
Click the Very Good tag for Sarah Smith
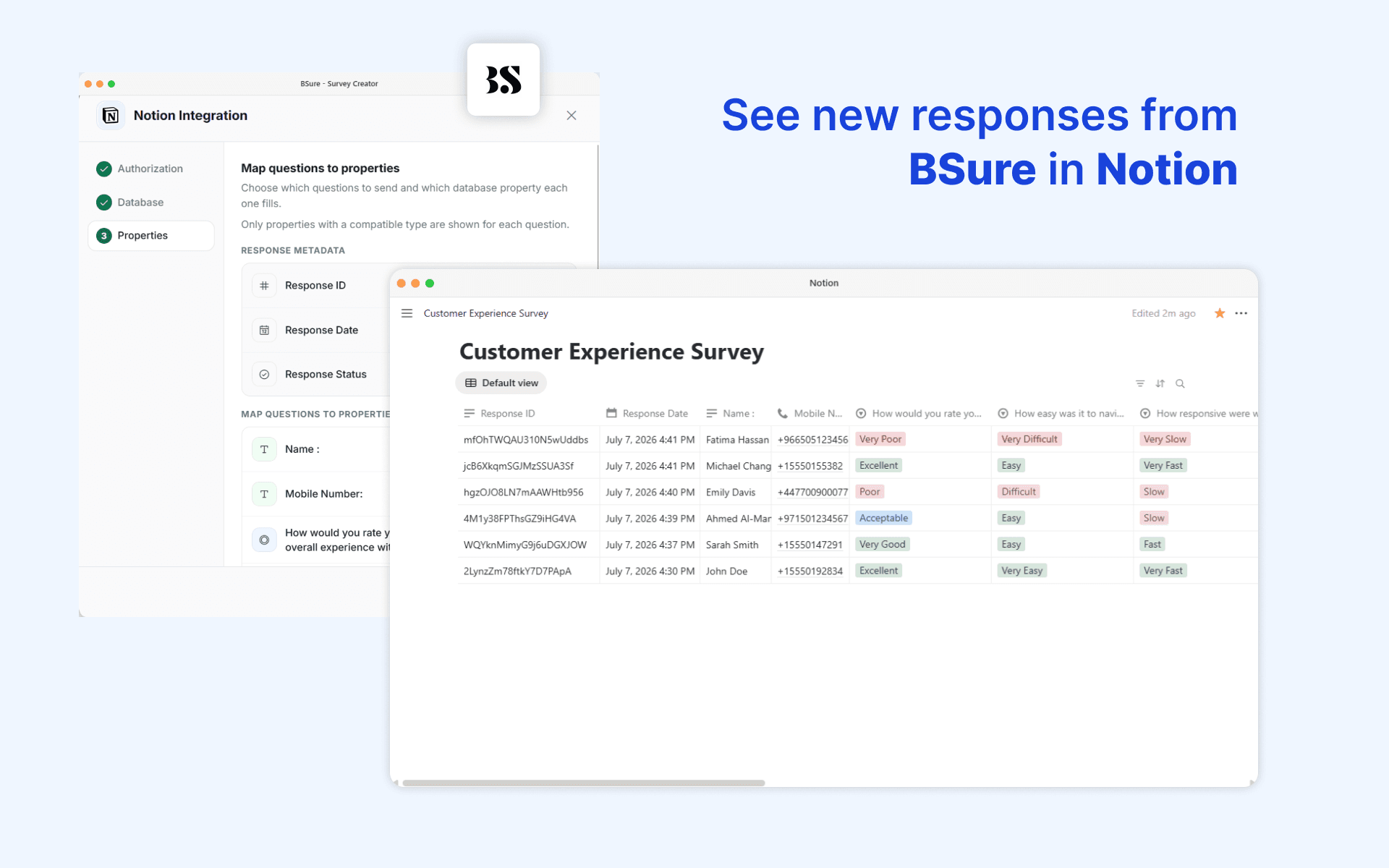pyautogui.click(x=882, y=545)
